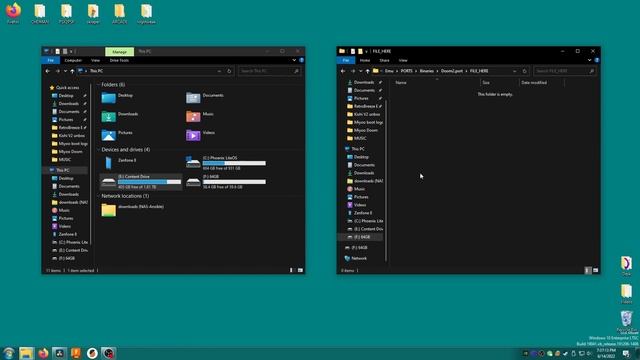640x360 pixels.
Task: Switch FILE_HERE window to details view
Action: pyautogui.click(x=588, y=270)
